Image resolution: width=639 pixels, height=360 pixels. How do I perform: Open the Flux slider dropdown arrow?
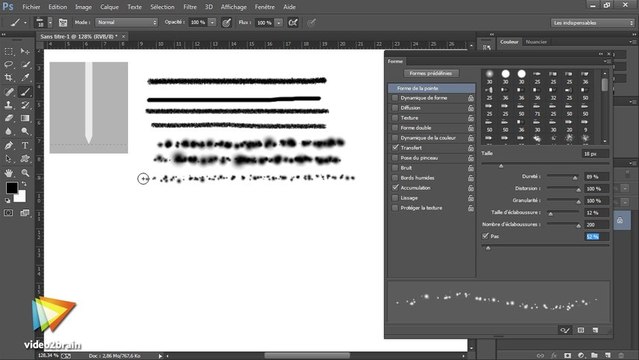[279, 23]
